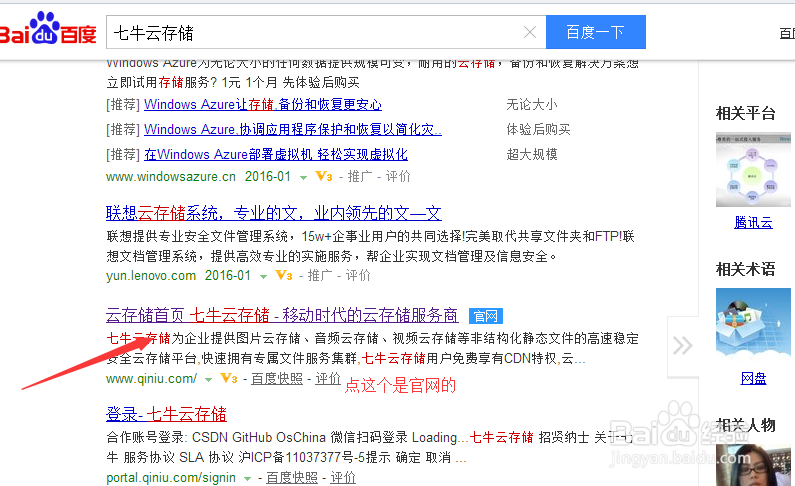
Task: Open the Baidu logo homepage link
Action: click(48, 29)
